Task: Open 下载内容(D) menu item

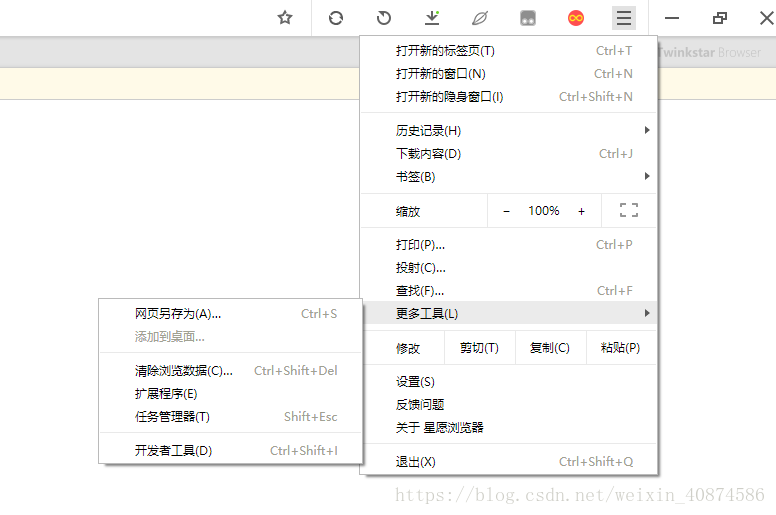Action: [x=508, y=154]
